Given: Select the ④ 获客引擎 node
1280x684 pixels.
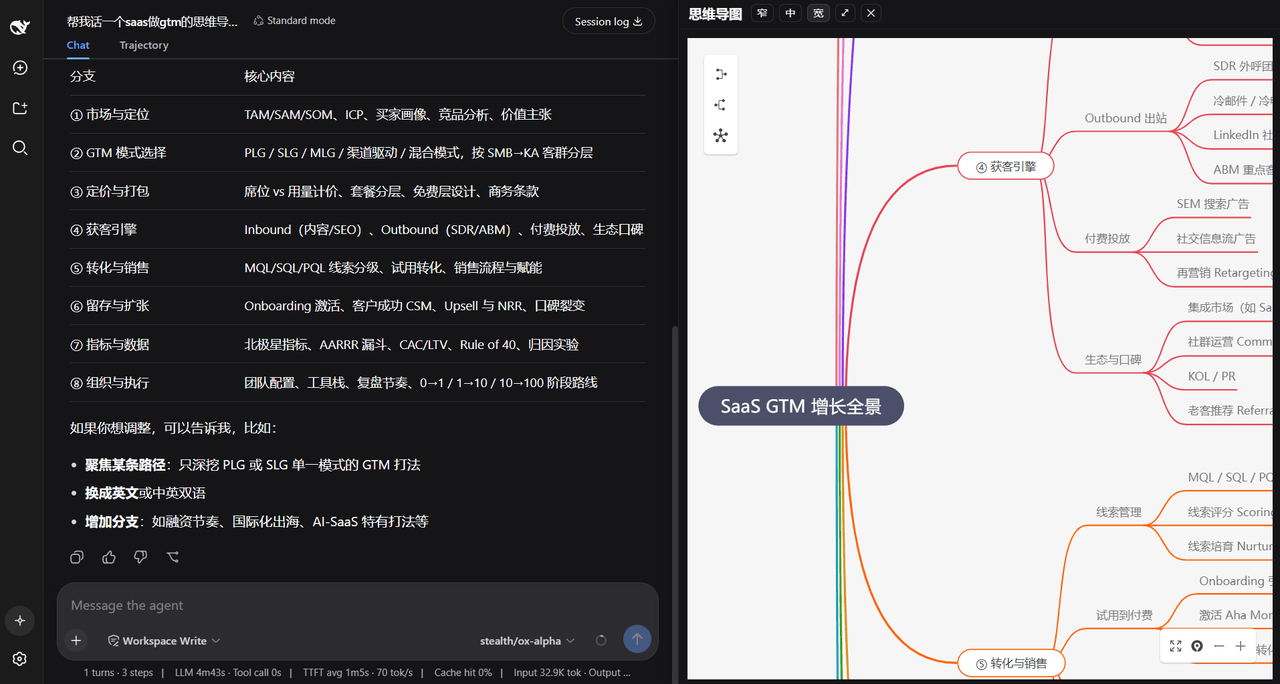Looking at the screenshot, I should [x=1006, y=167].
